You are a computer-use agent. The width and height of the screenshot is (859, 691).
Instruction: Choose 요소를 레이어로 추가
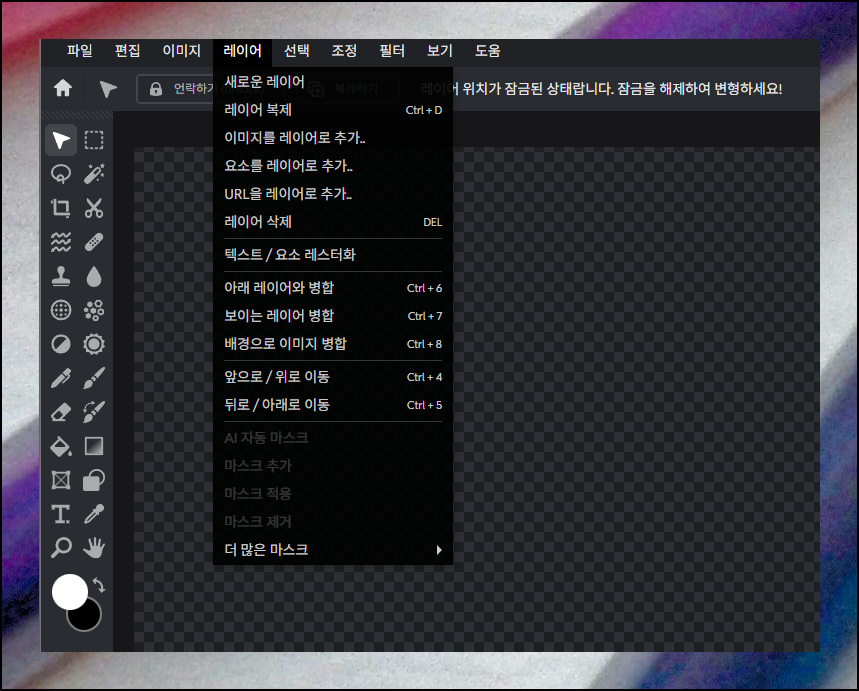pos(333,166)
